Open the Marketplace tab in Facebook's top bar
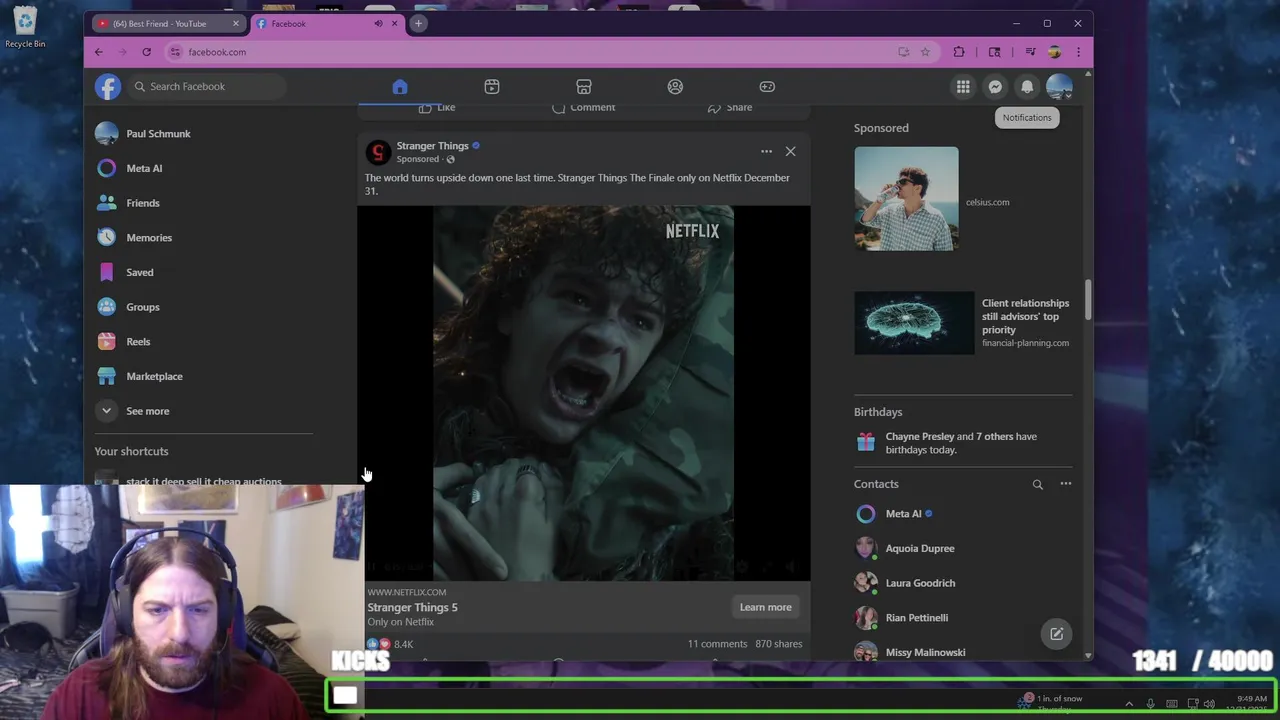 point(584,87)
